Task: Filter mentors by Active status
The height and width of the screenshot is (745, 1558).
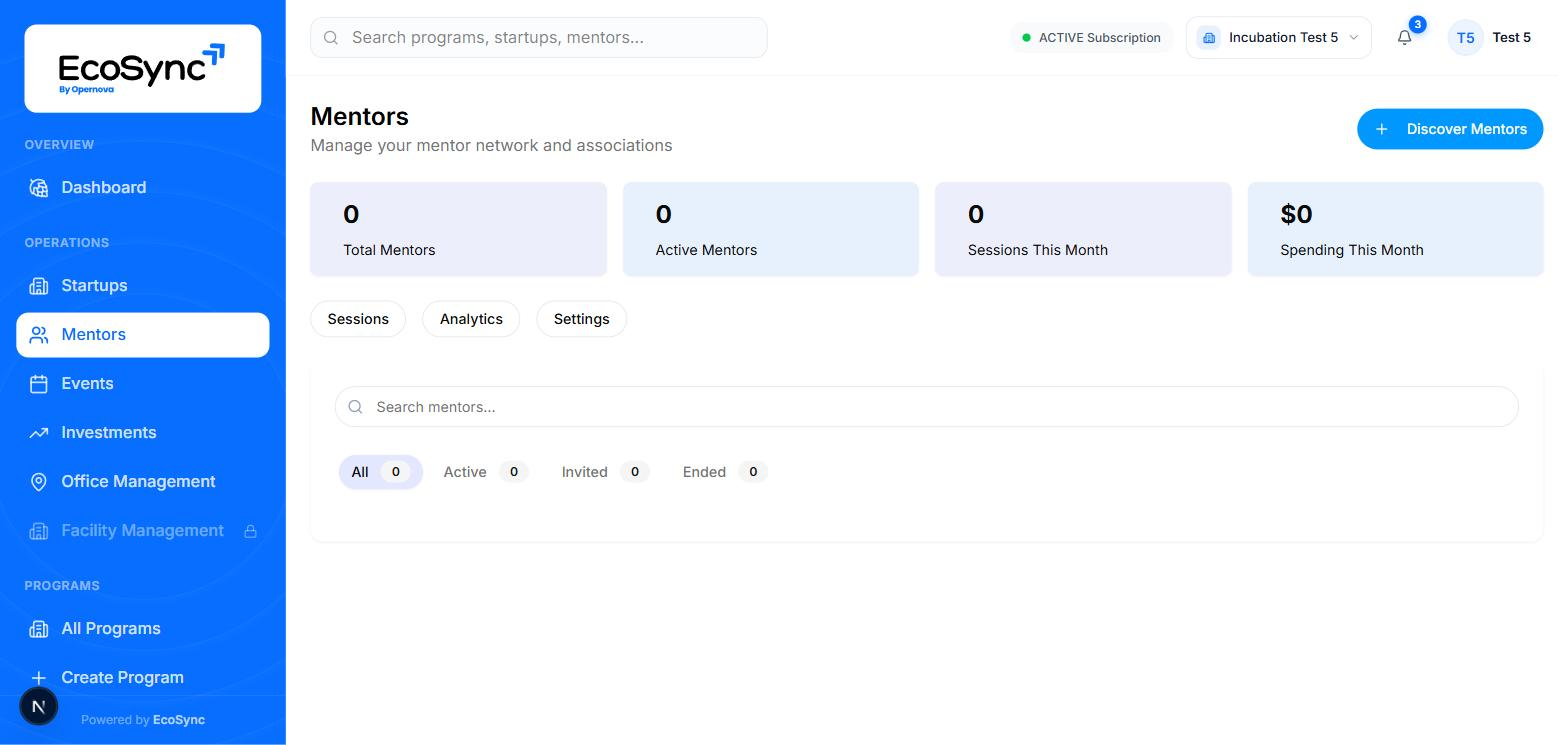Action: [486, 472]
